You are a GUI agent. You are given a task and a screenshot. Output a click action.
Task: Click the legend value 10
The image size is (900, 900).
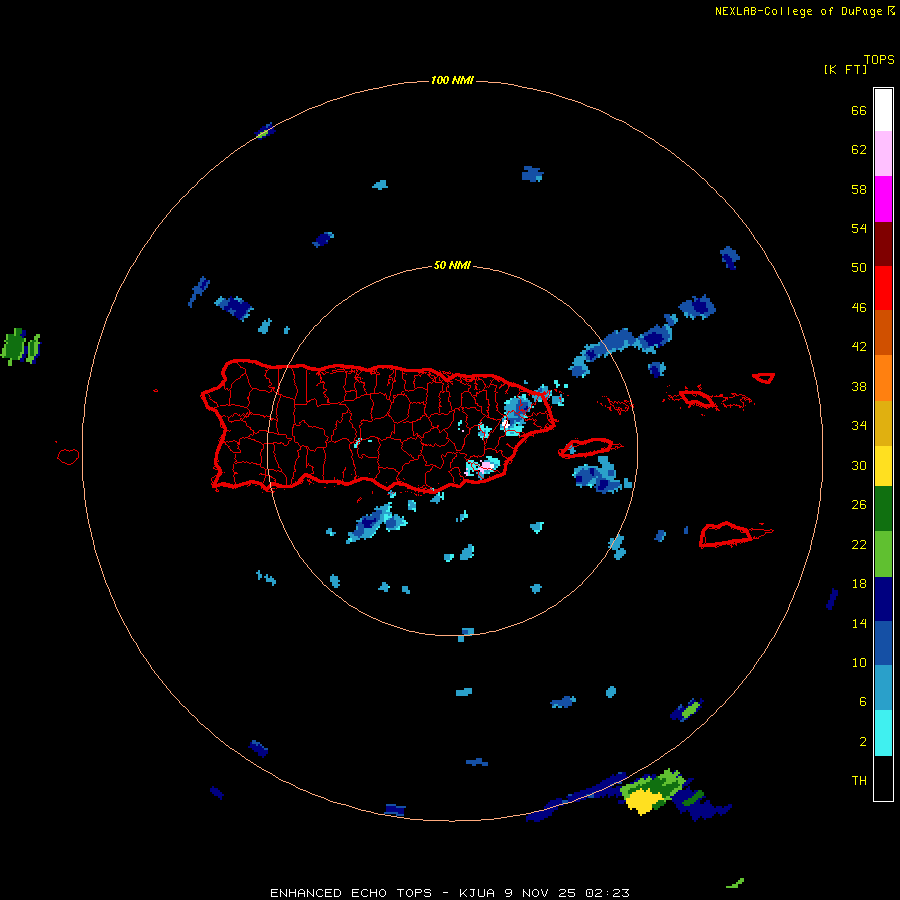859,663
